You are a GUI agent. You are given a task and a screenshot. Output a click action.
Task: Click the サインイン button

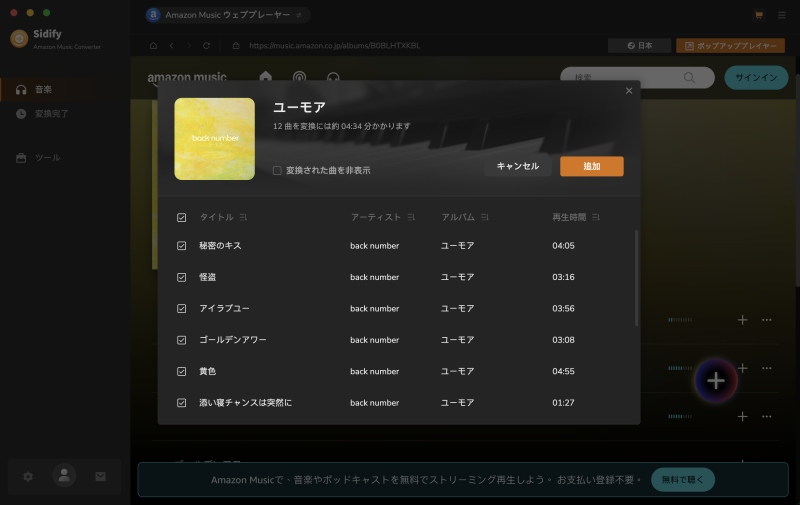(x=756, y=78)
